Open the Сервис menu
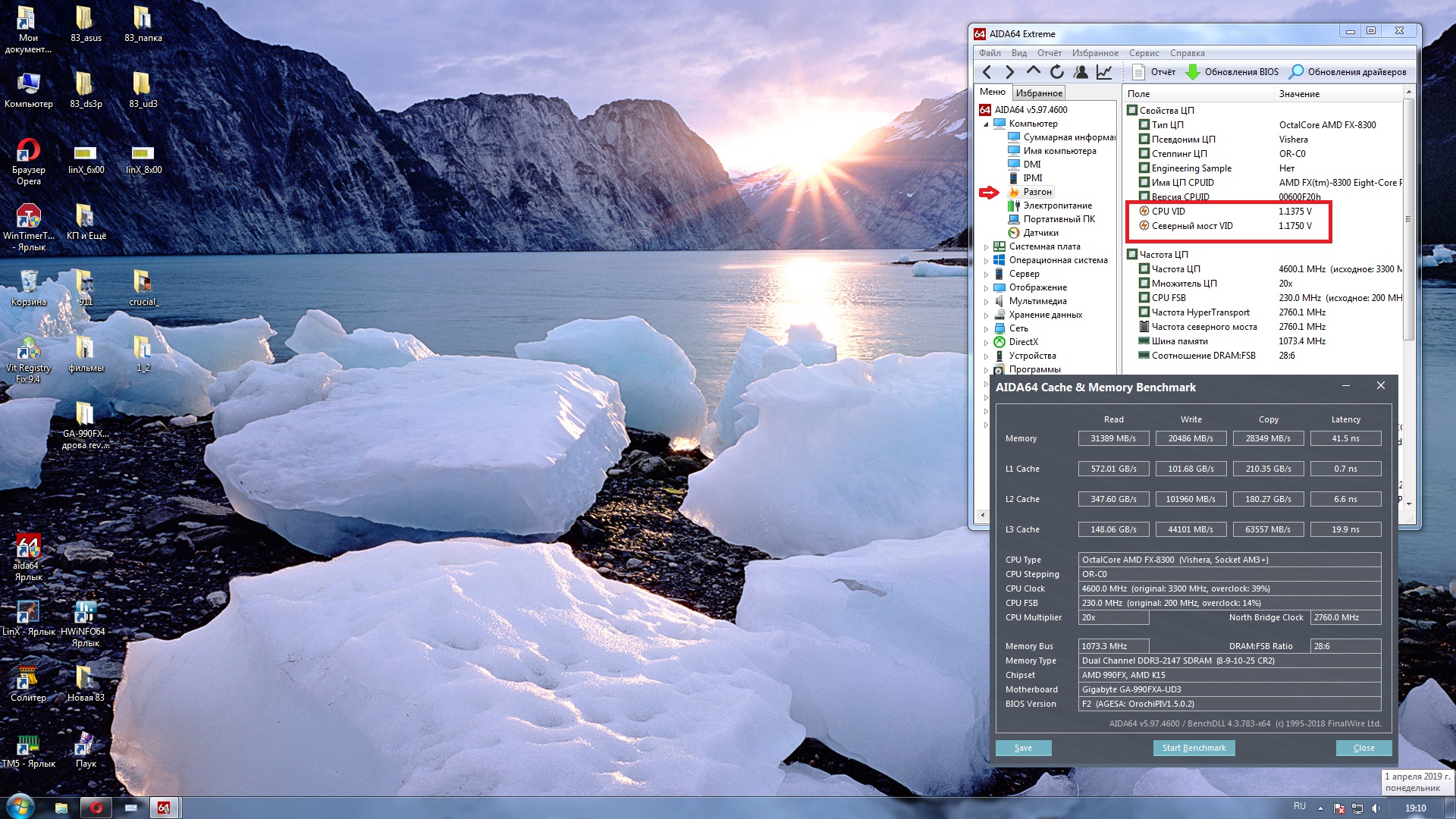The image size is (1456, 819). tap(1144, 53)
